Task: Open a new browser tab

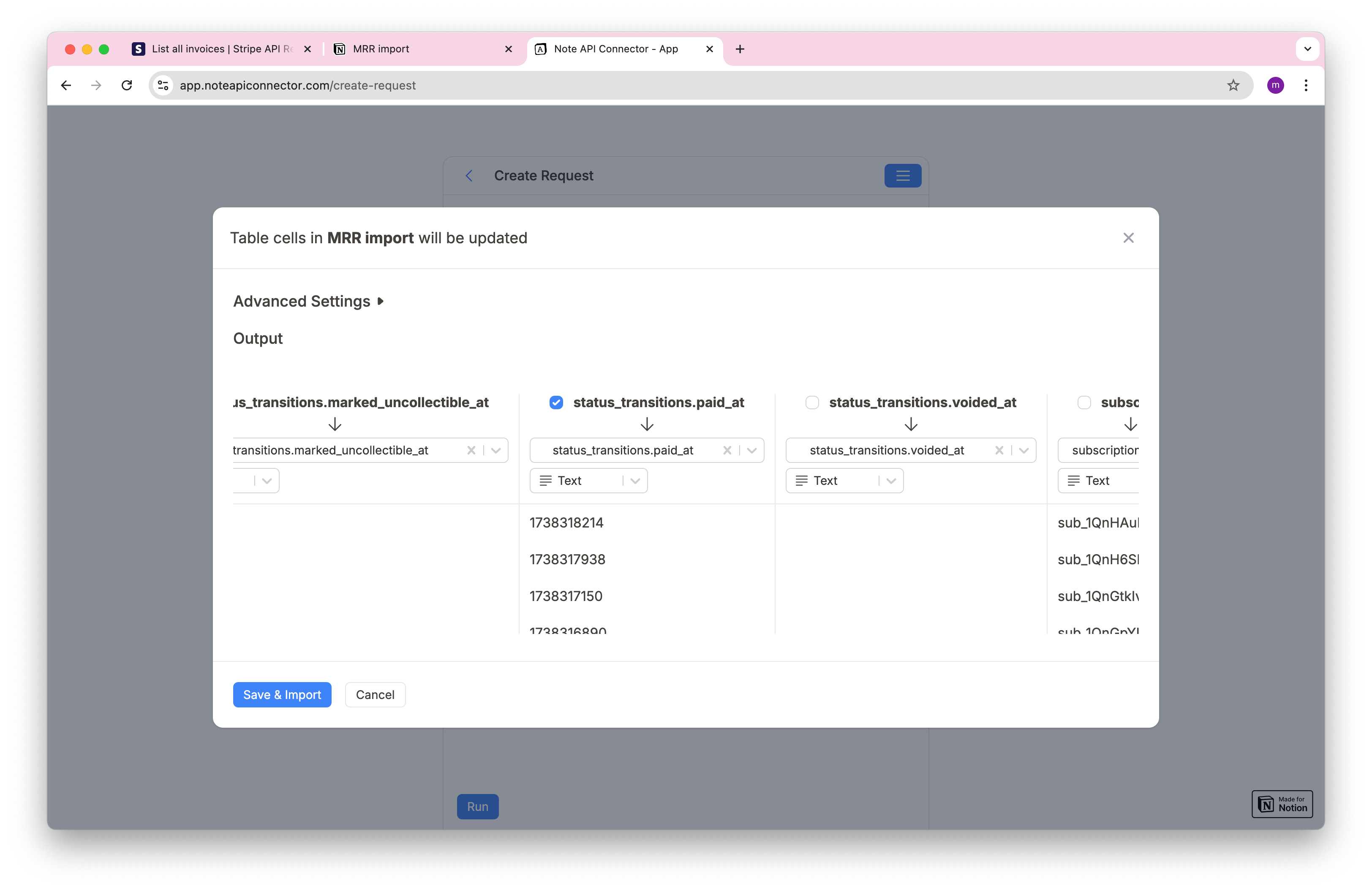Action: point(740,49)
